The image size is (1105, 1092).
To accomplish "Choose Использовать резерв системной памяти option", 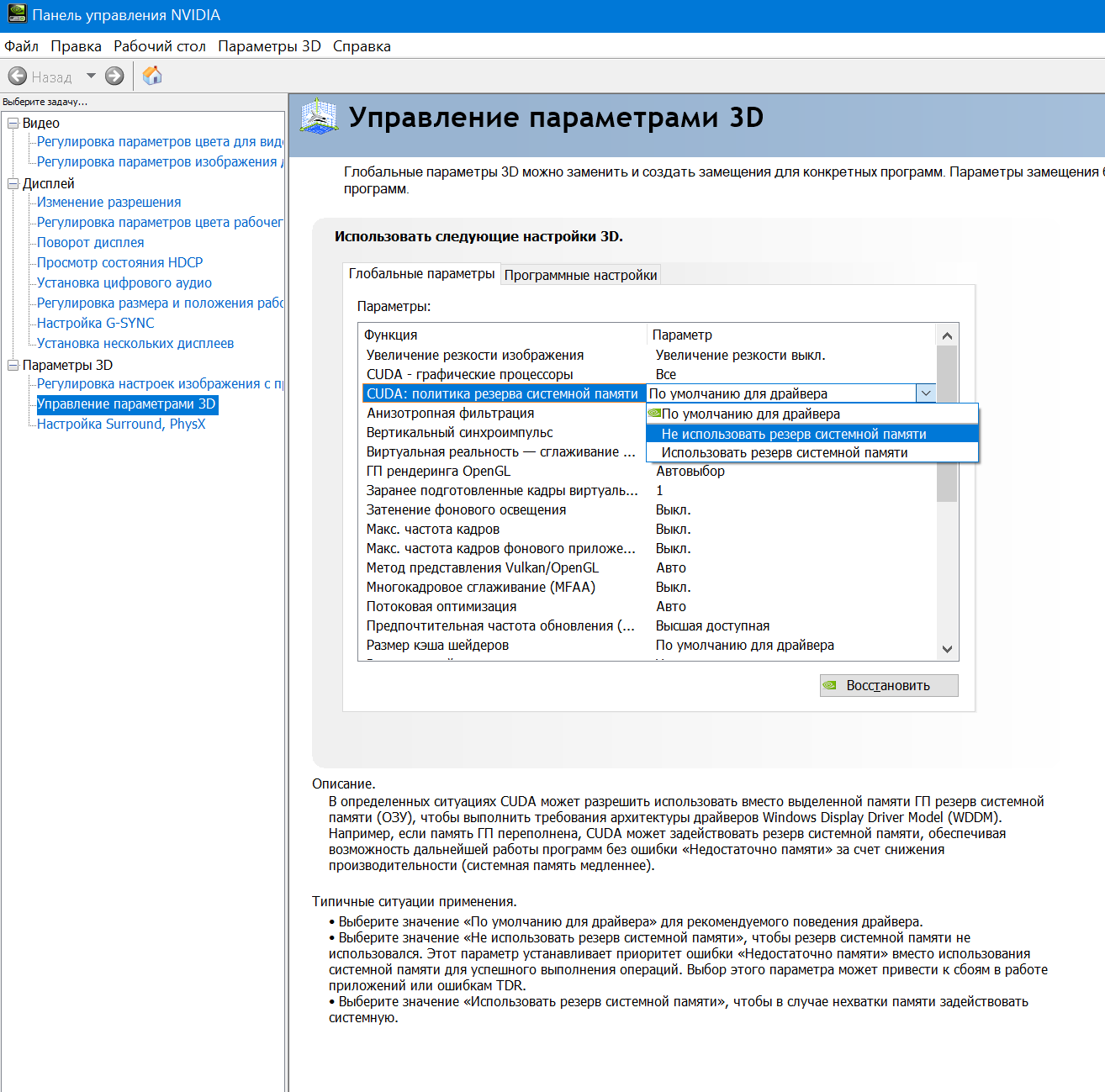I will click(x=812, y=453).
